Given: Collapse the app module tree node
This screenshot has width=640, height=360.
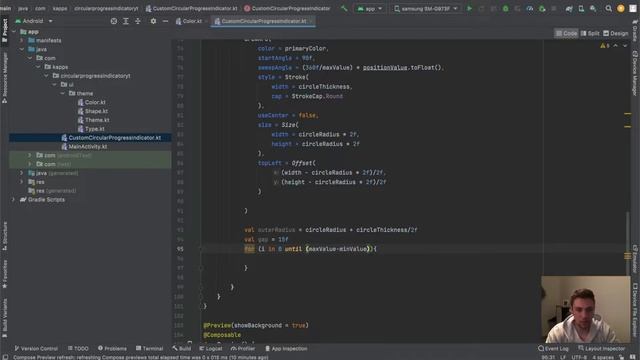Looking at the screenshot, I should 14,31.
